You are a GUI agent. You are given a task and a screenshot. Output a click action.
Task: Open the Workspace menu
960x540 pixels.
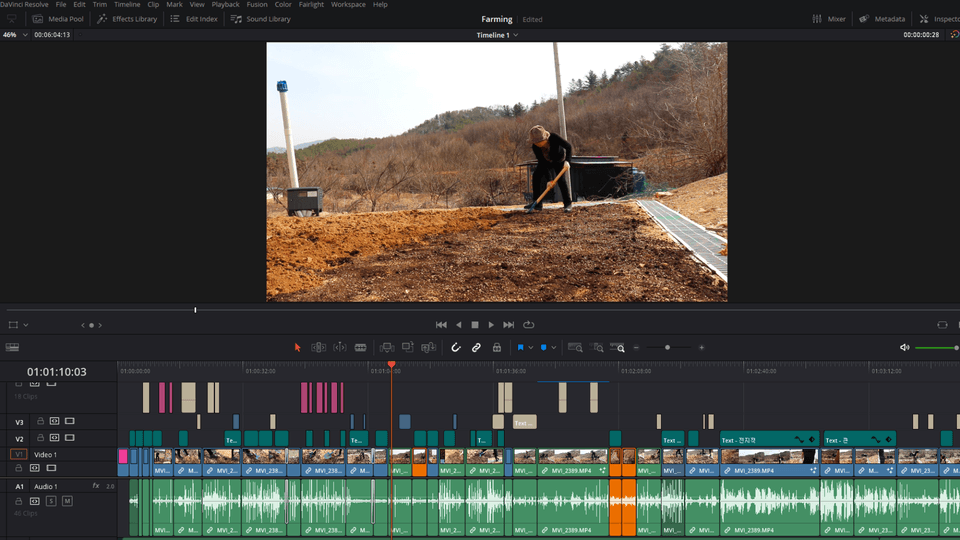(x=348, y=5)
